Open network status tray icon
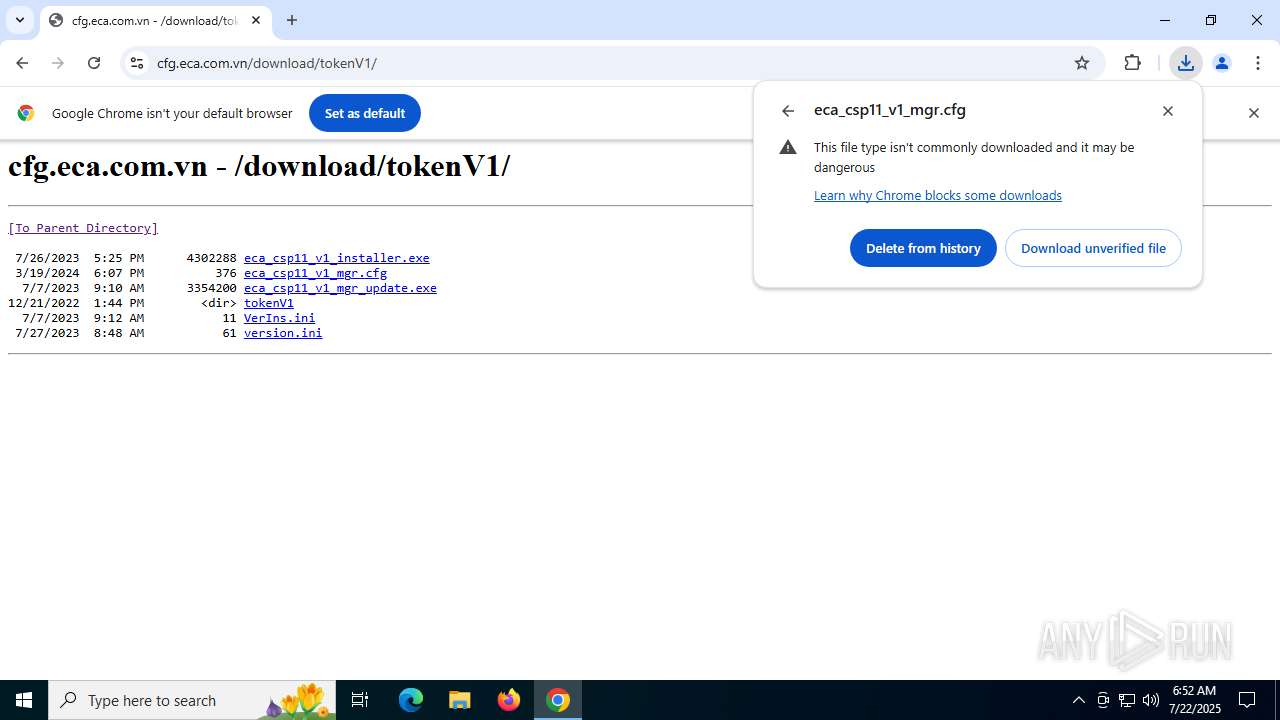 coord(1127,700)
